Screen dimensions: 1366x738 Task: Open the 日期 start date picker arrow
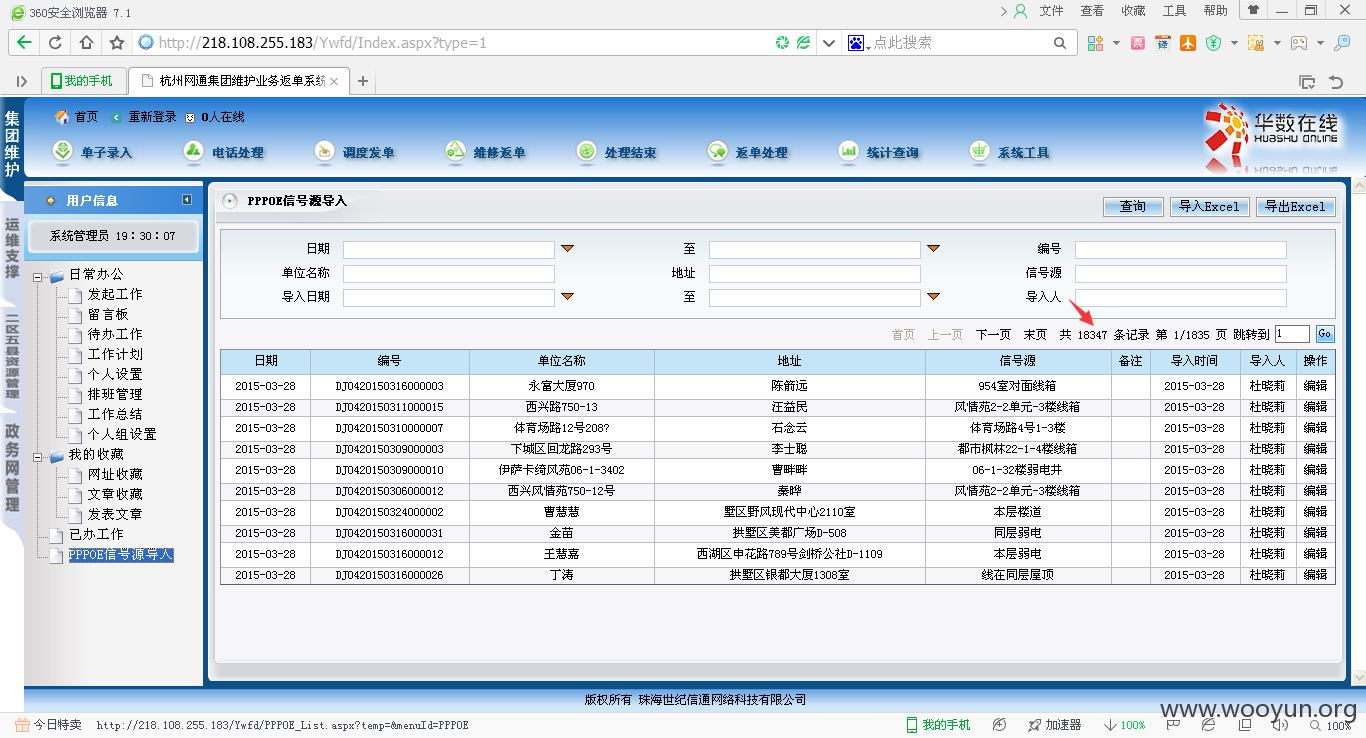[567, 248]
